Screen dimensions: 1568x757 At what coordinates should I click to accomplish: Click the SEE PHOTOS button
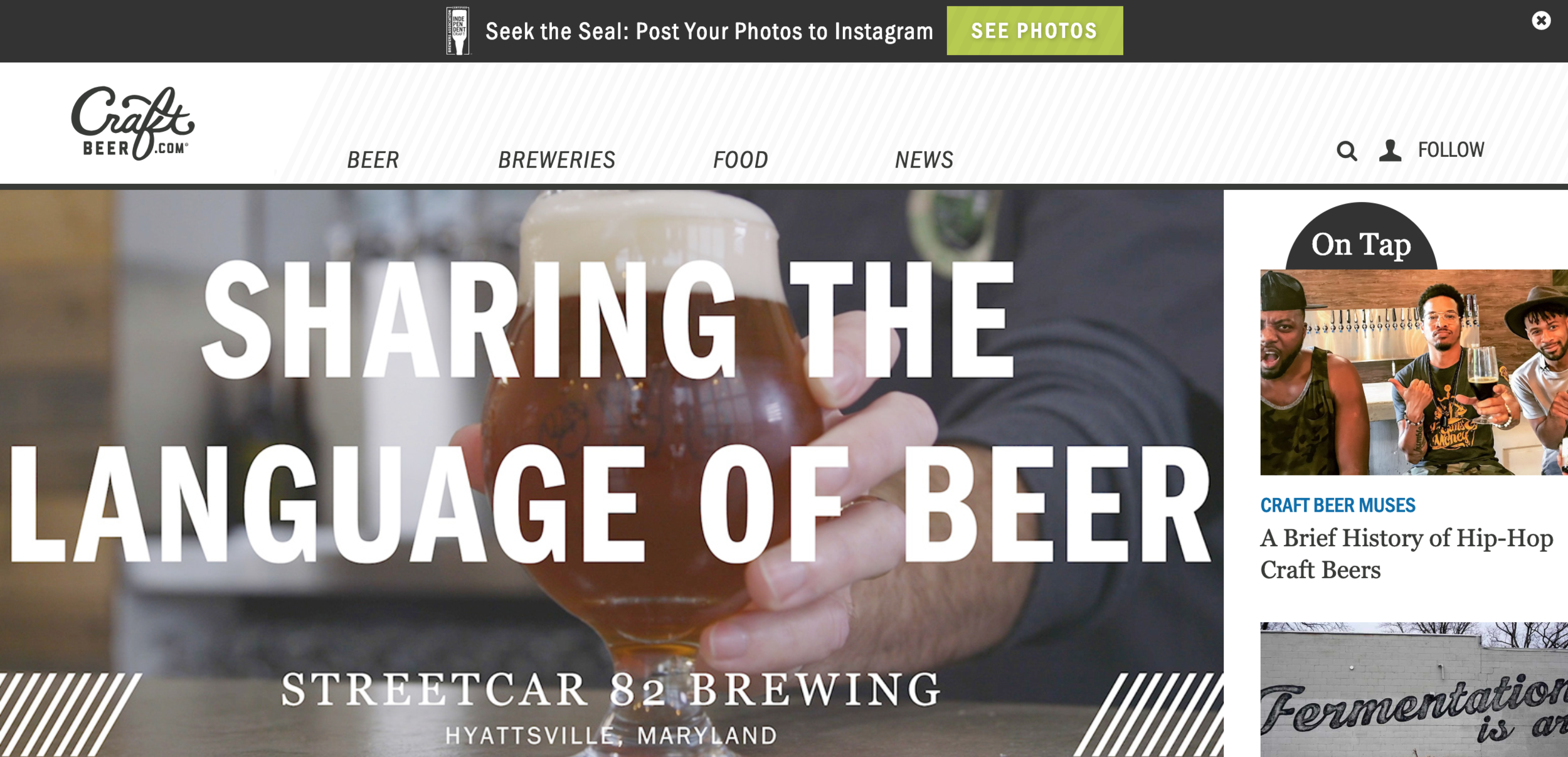1035,31
